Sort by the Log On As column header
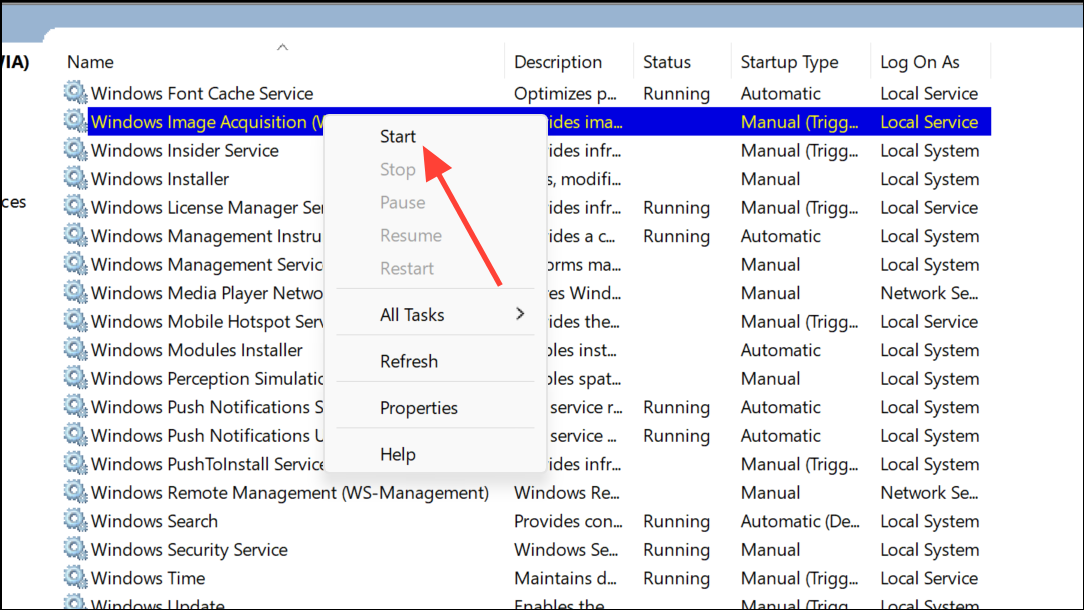Image resolution: width=1084 pixels, height=610 pixels. pyautogui.click(x=919, y=62)
